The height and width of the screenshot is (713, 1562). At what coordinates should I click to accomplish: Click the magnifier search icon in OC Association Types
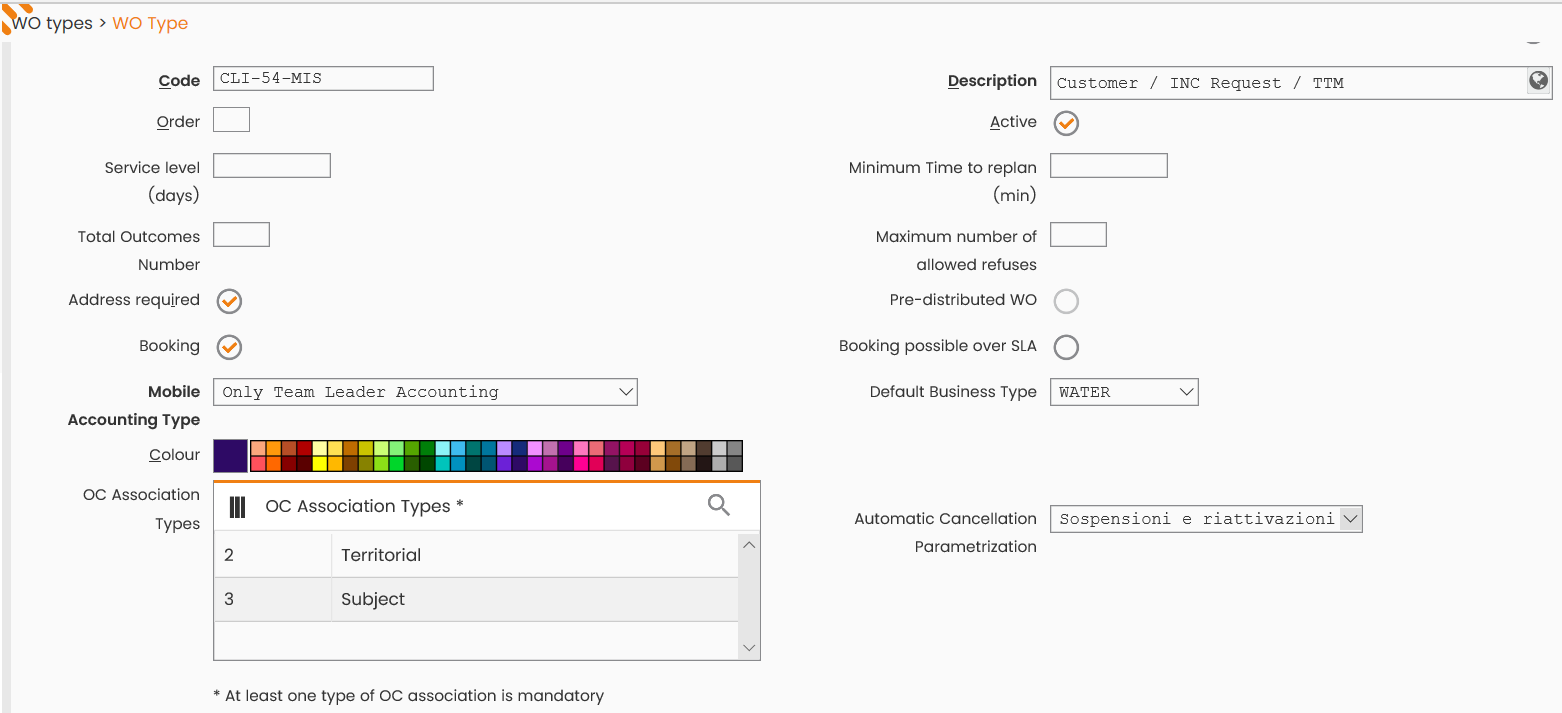[x=718, y=505]
